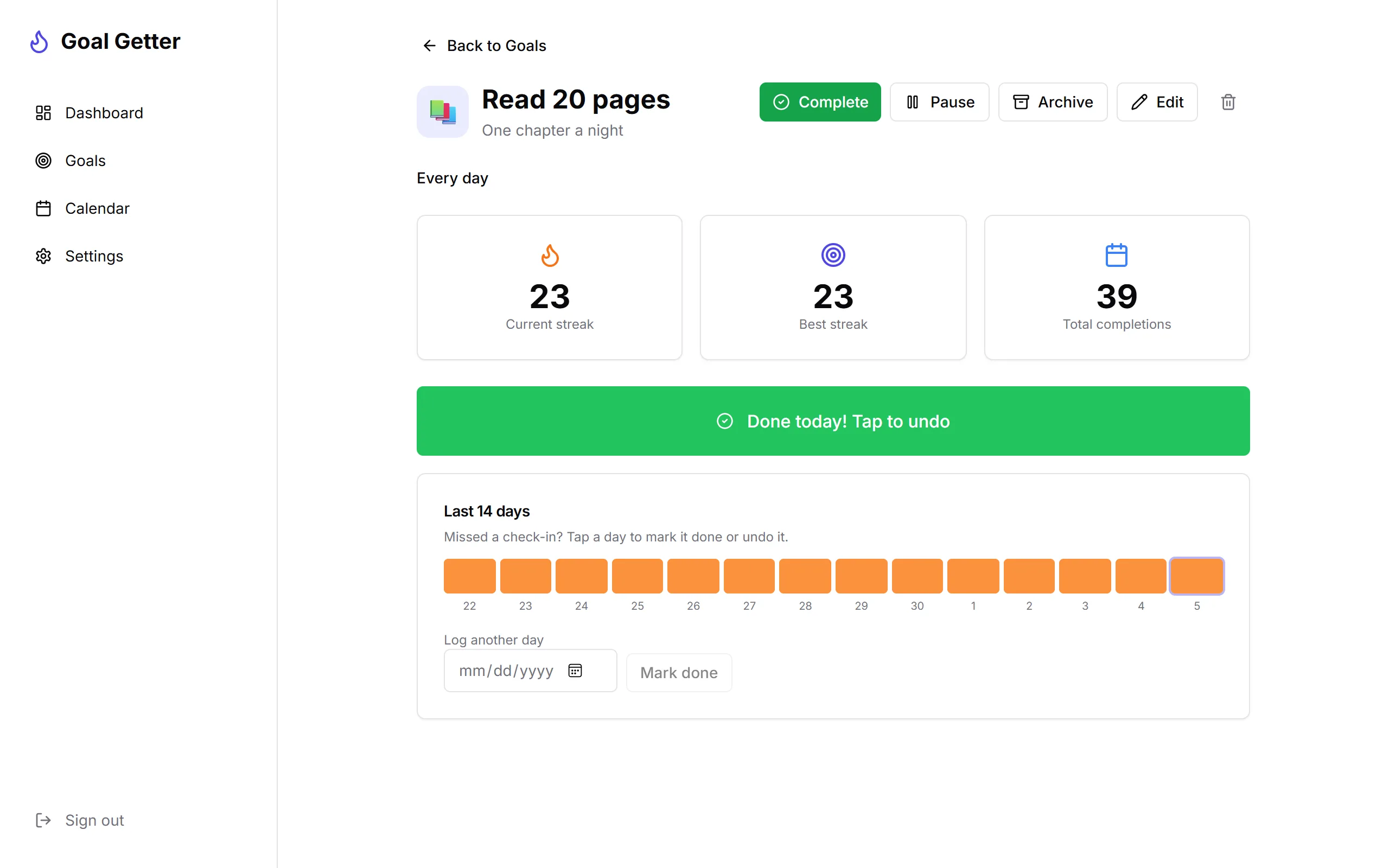Click the Calendar sidebar icon
The width and height of the screenshot is (1389, 868).
43,208
